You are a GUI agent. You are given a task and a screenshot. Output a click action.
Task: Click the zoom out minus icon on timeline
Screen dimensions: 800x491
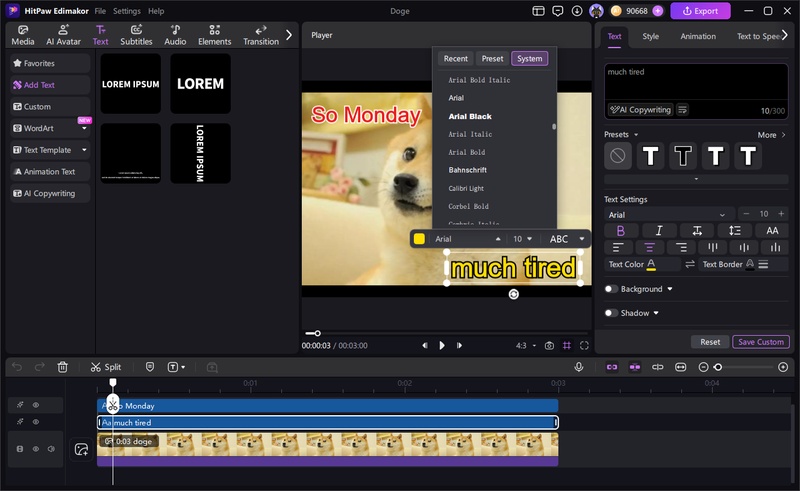click(x=703, y=367)
